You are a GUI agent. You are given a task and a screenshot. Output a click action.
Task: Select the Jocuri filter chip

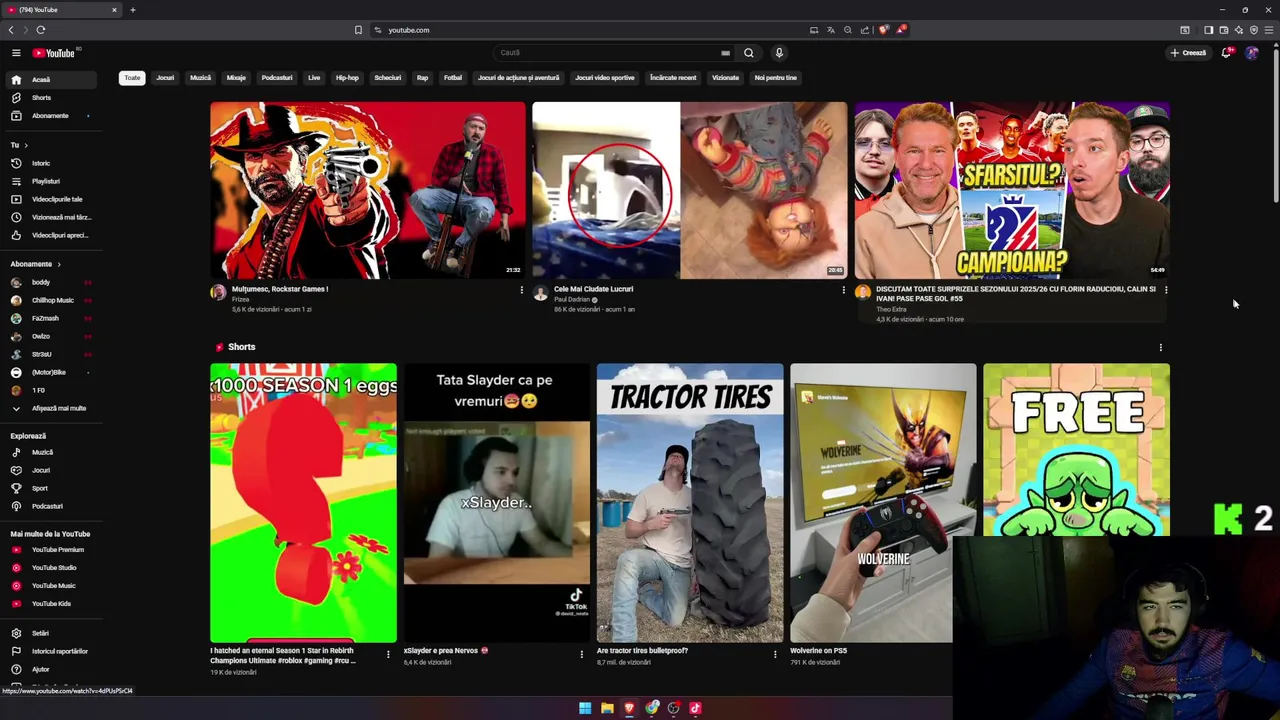pyautogui.click(x=165, y=78)
